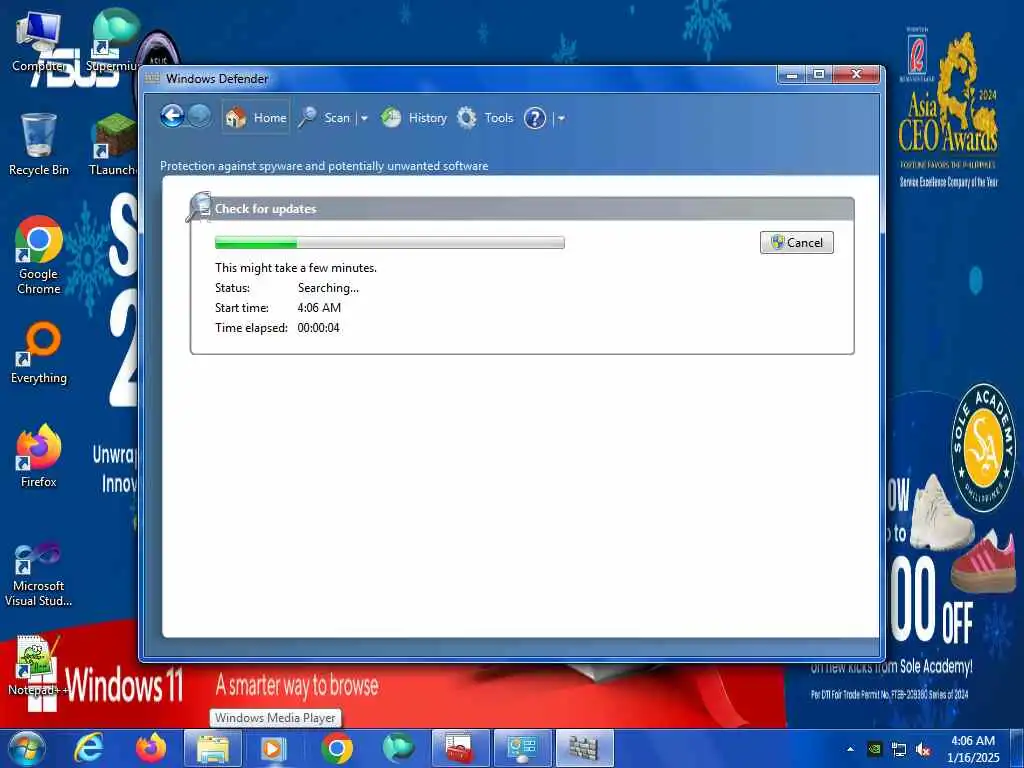Click the Check for updates magnifier icon

[199, 207]
